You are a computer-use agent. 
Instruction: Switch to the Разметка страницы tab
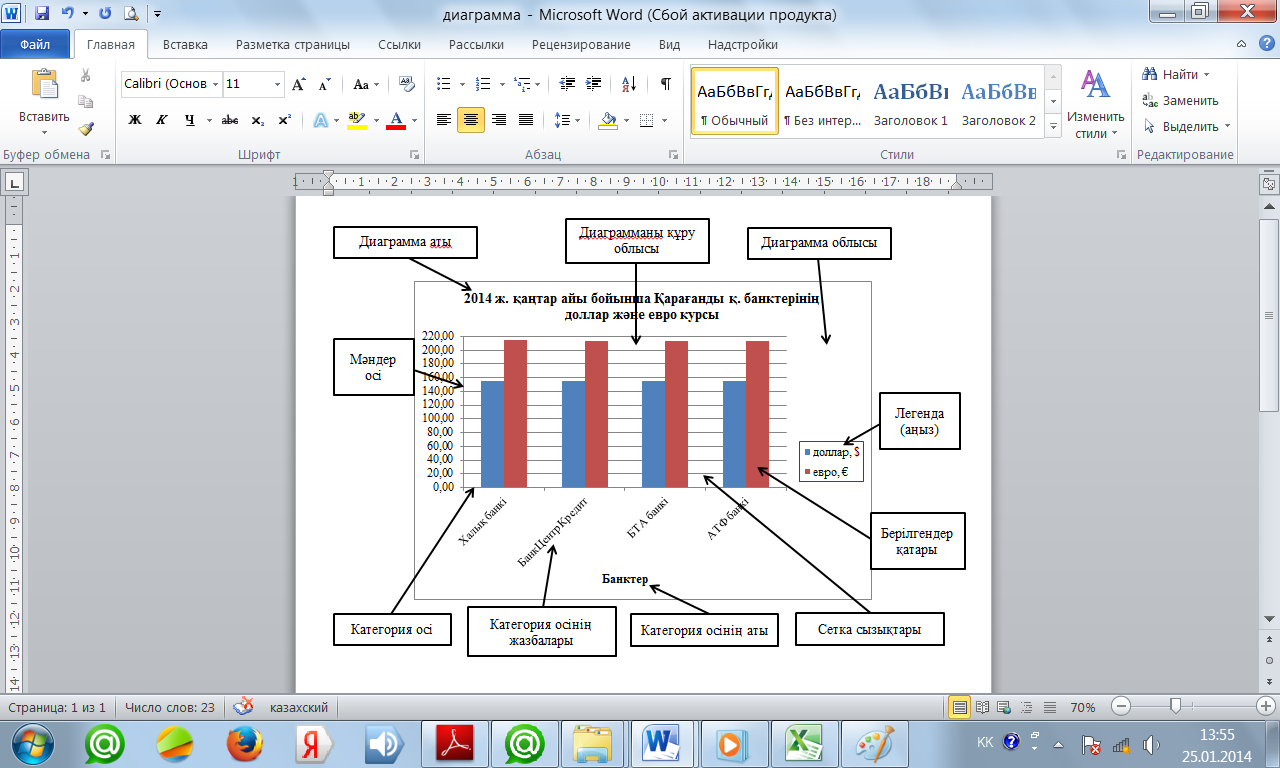click(x=293, y=45)
